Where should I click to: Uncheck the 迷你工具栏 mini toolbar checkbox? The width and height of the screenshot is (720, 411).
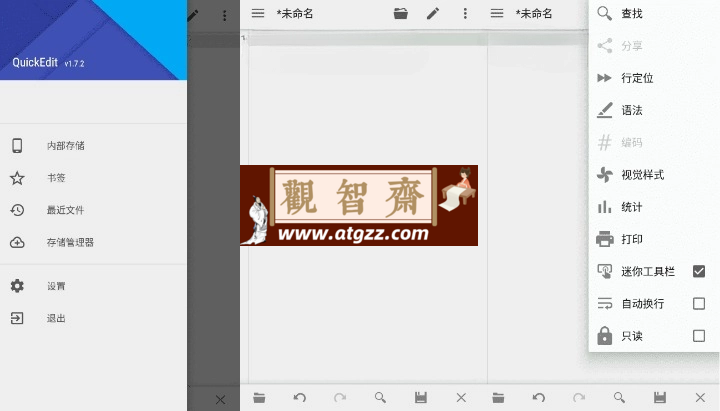click(698, 271)
